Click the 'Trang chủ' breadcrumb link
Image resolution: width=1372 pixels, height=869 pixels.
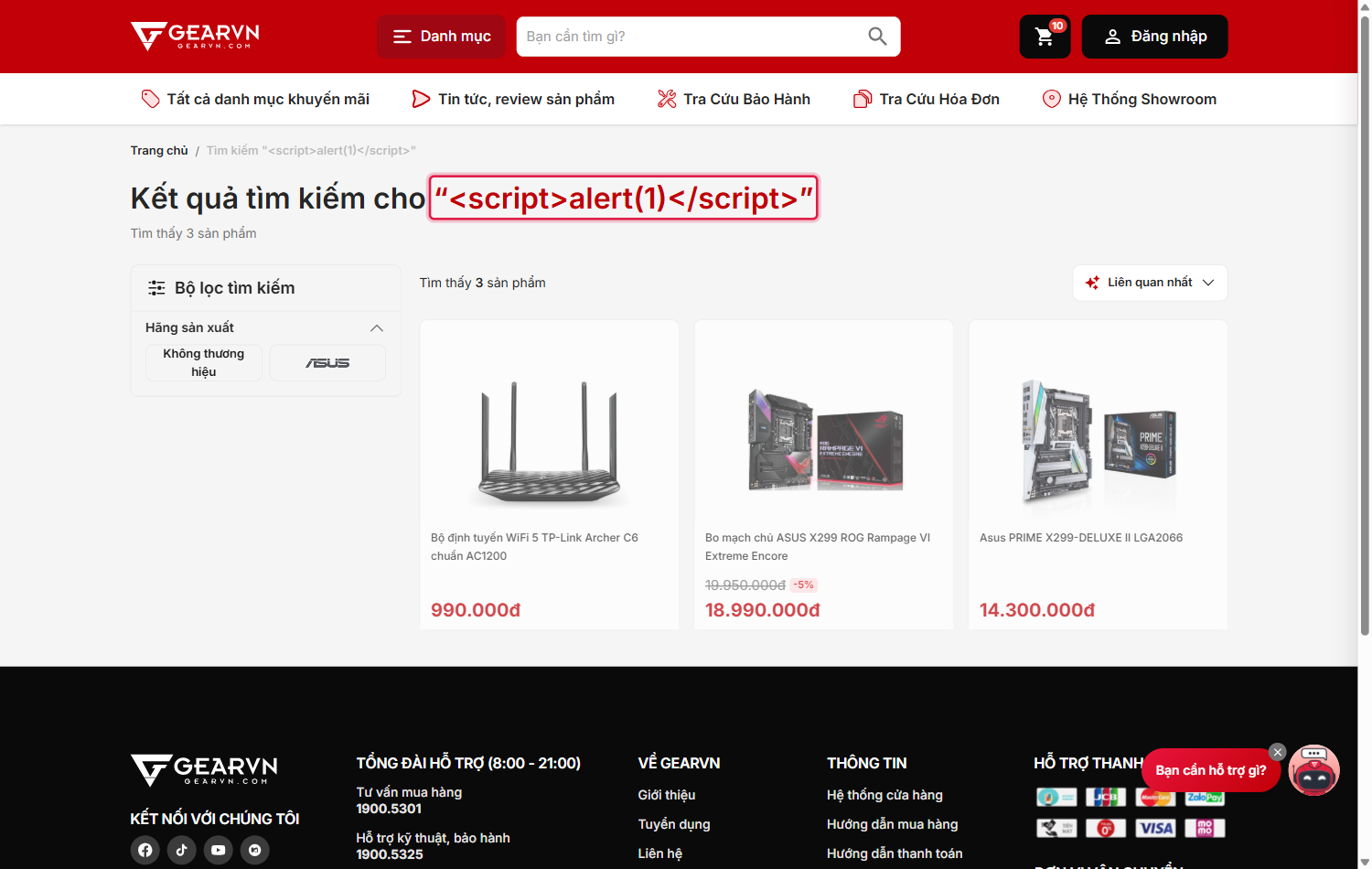[x=159, y=150]
